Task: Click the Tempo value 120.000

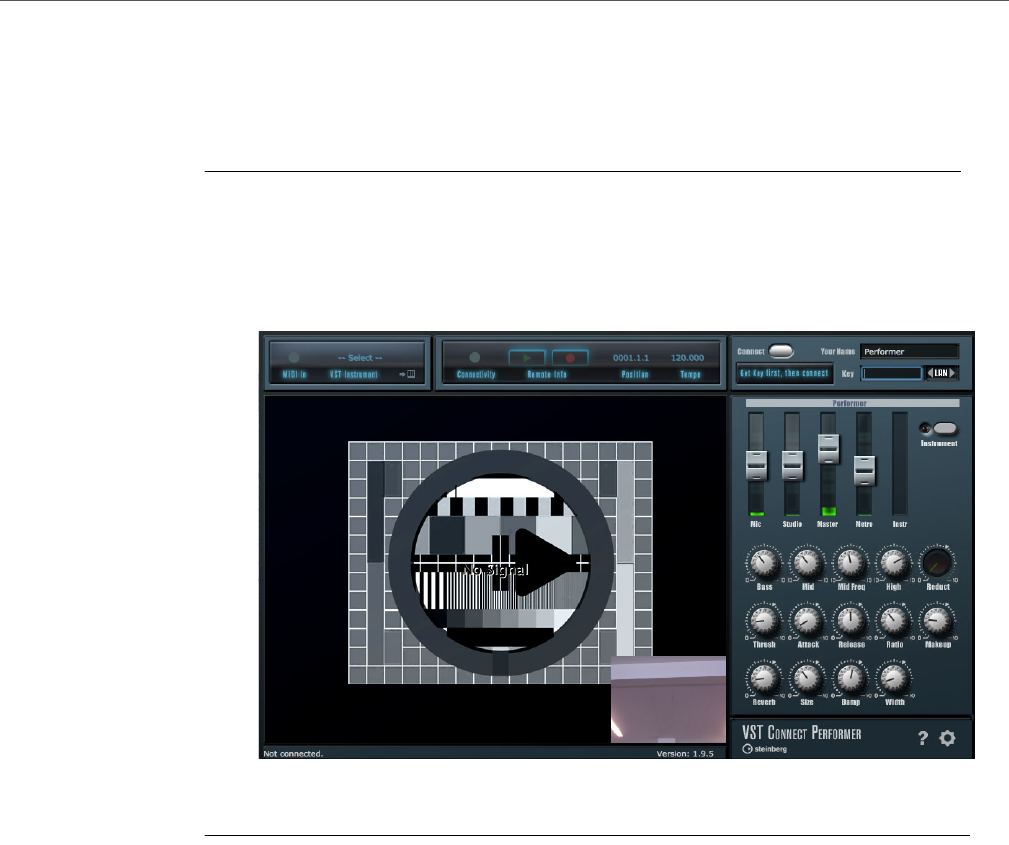Action: coord(687,358)
